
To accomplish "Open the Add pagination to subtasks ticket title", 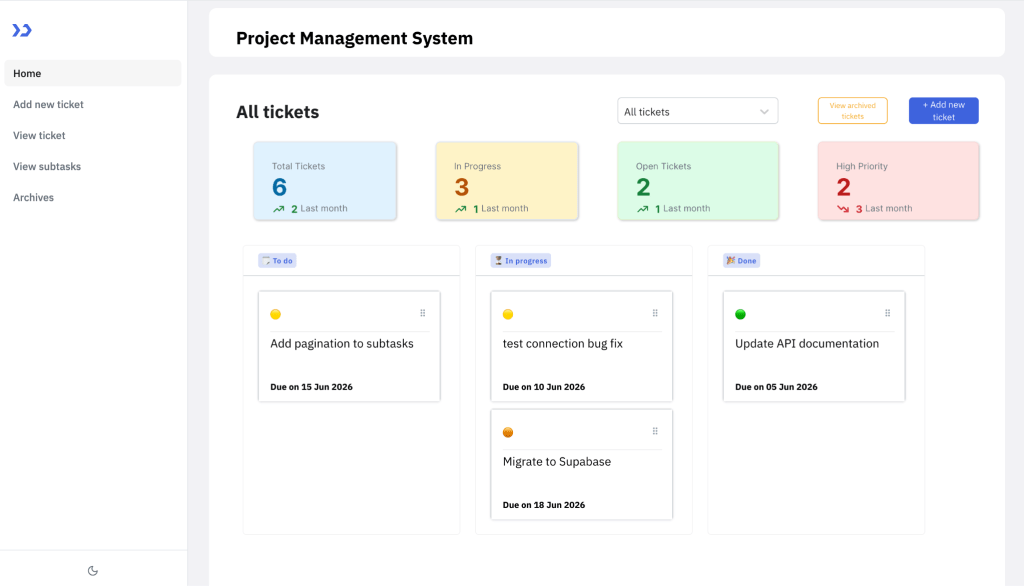I will click(342, 344).
